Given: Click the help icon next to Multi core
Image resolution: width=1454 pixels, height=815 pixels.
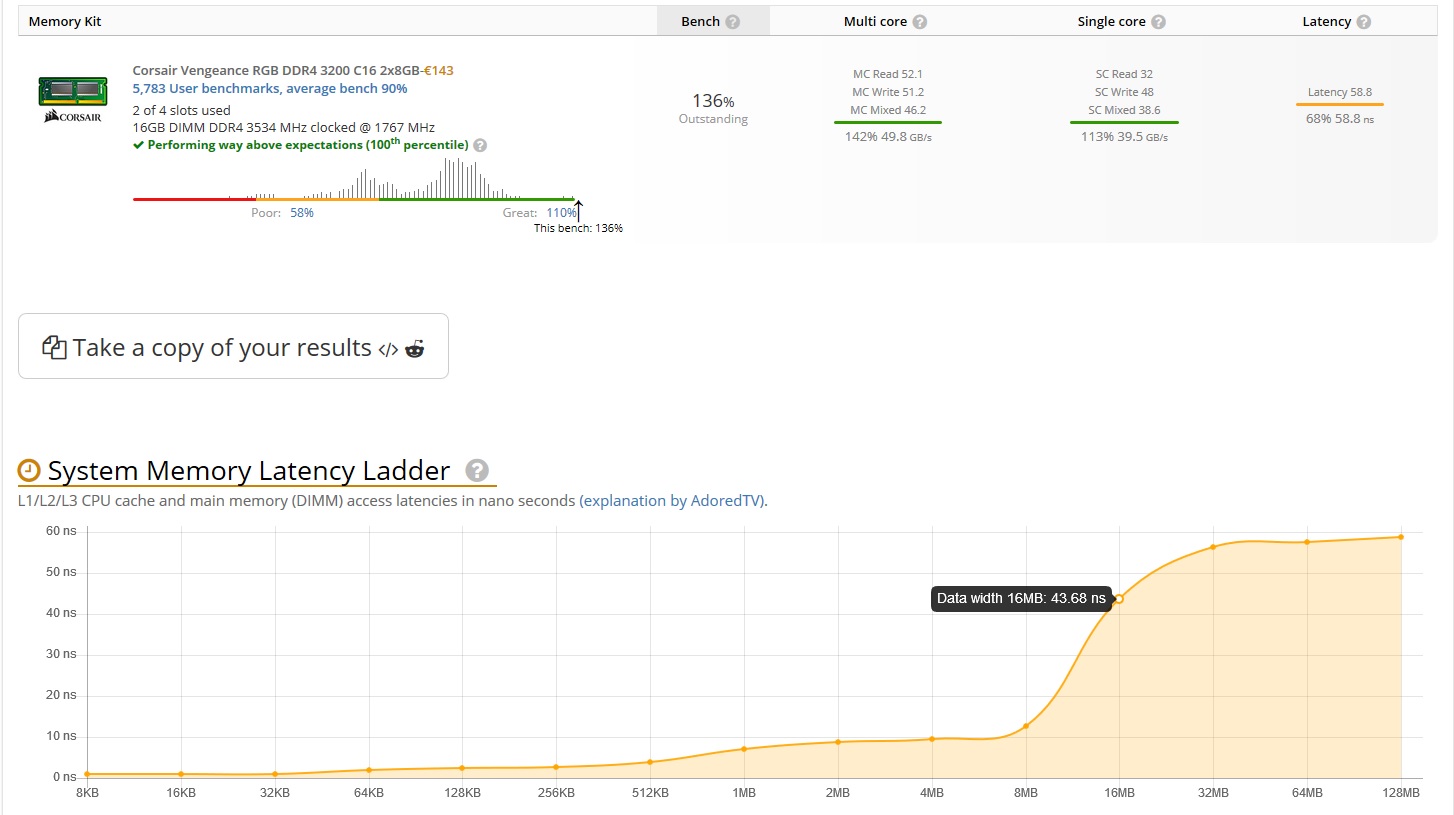Looking at the screenshot, I should pyautogui.click(x=919, y=22).
